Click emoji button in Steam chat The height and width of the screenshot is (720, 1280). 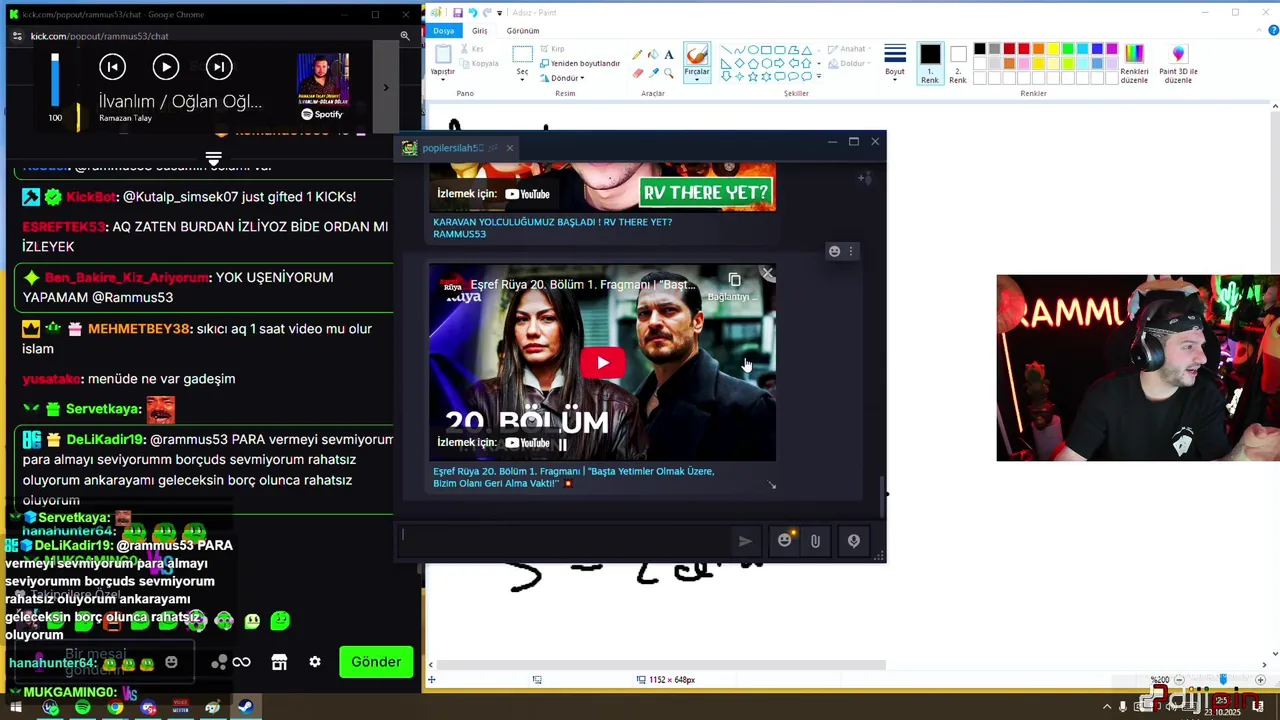point(785,541)
